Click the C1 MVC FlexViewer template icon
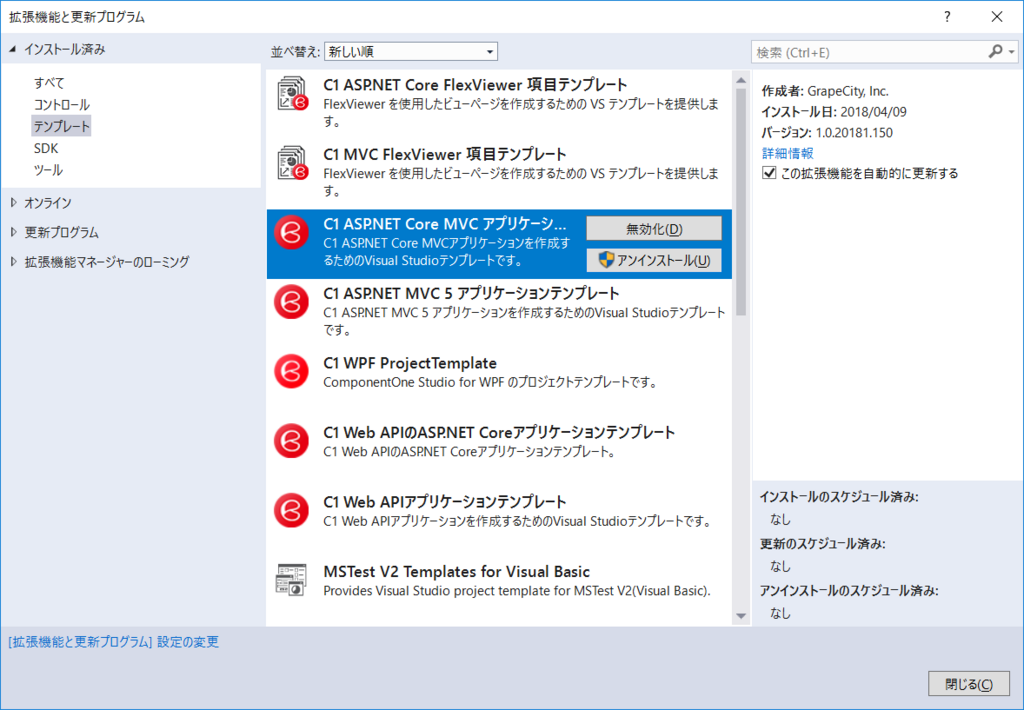This screenshot has height=710, width=1024. [292, 163]
